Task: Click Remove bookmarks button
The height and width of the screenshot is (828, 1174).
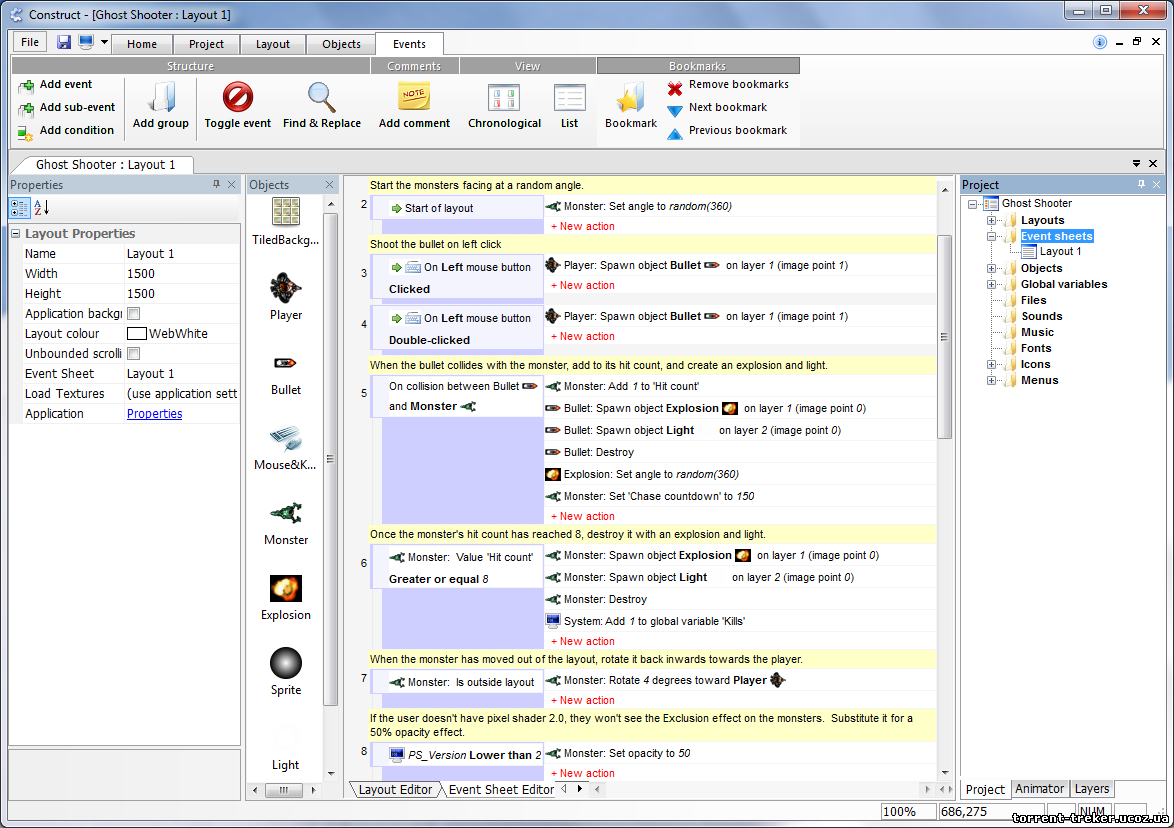Action: 738,85
